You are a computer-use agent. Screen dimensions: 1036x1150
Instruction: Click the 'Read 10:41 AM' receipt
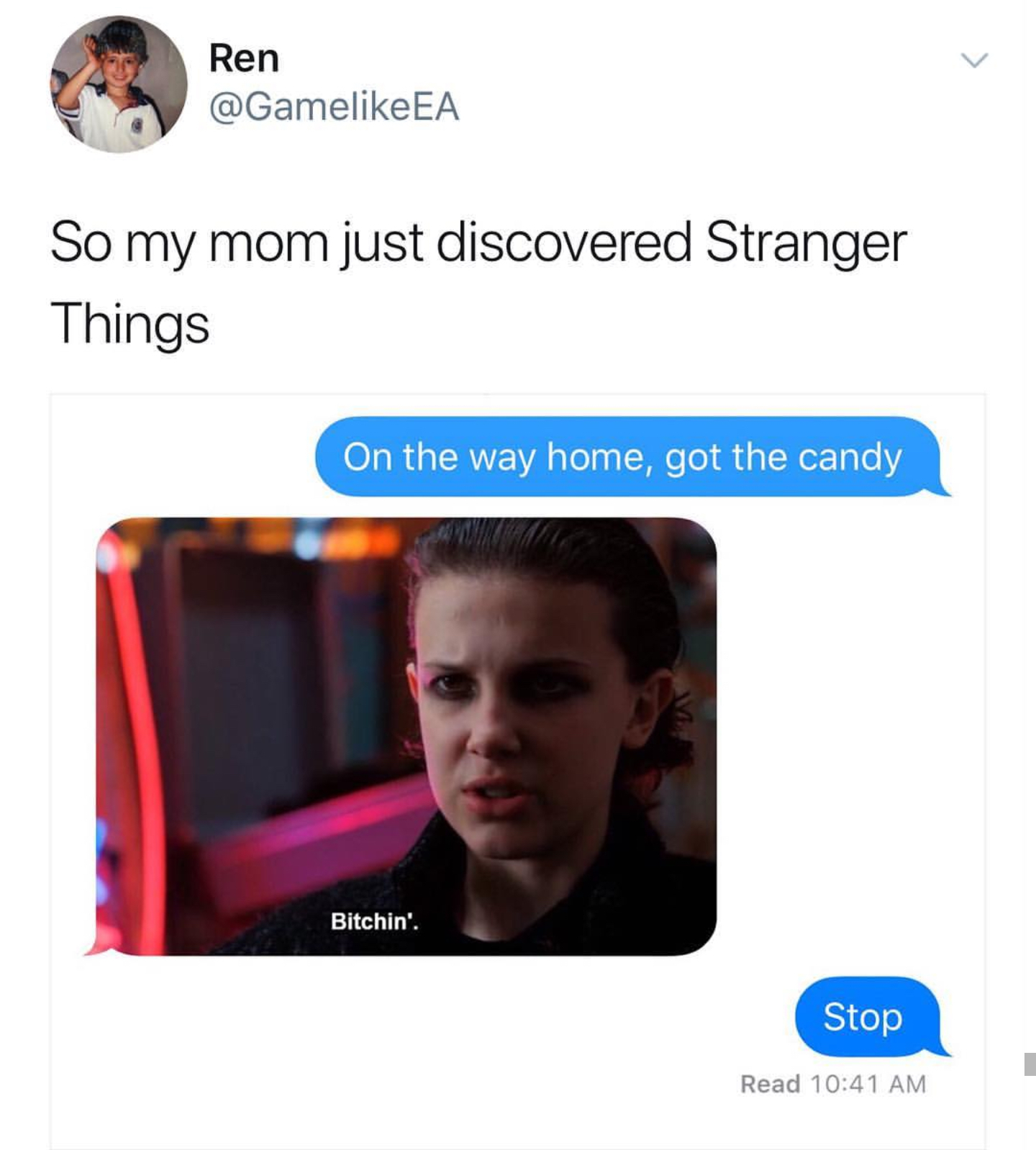[833, 1084]
